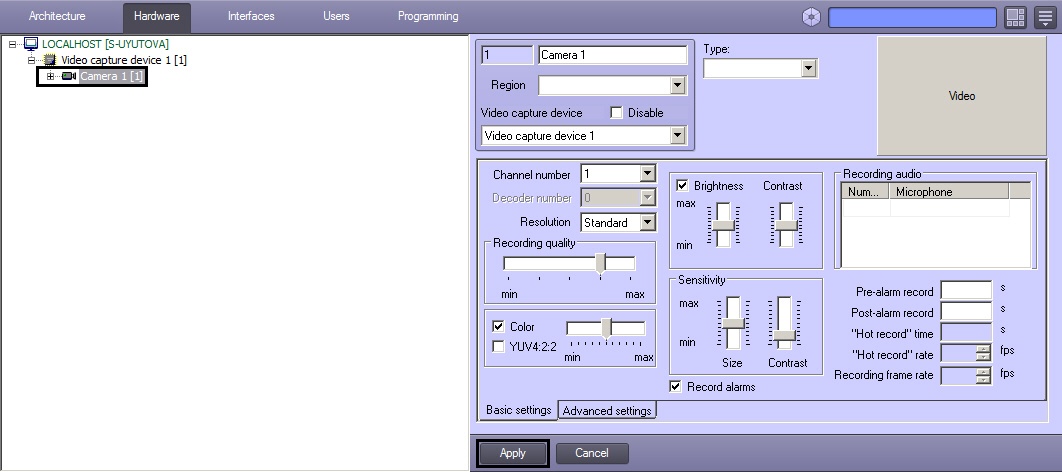
Task: Click the Video capture device chip icon
Action: click(x=49, y=60)
